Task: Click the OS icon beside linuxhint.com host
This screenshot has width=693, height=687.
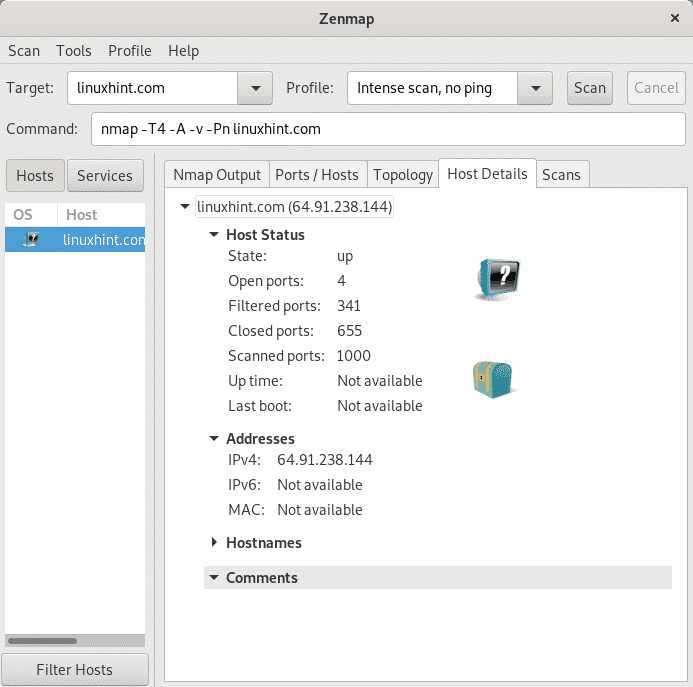Action: point(30,240)
